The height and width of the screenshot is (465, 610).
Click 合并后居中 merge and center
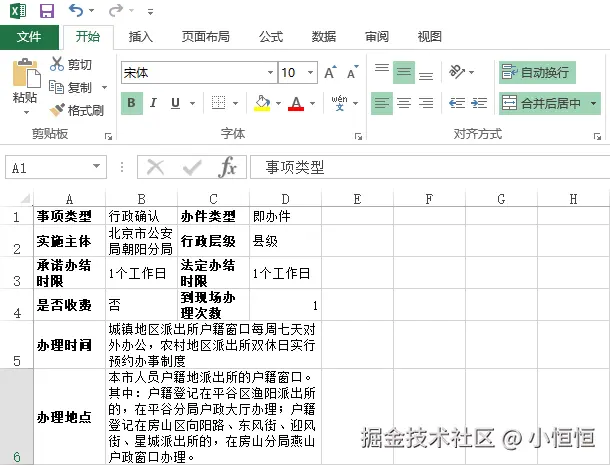(542, 103)
